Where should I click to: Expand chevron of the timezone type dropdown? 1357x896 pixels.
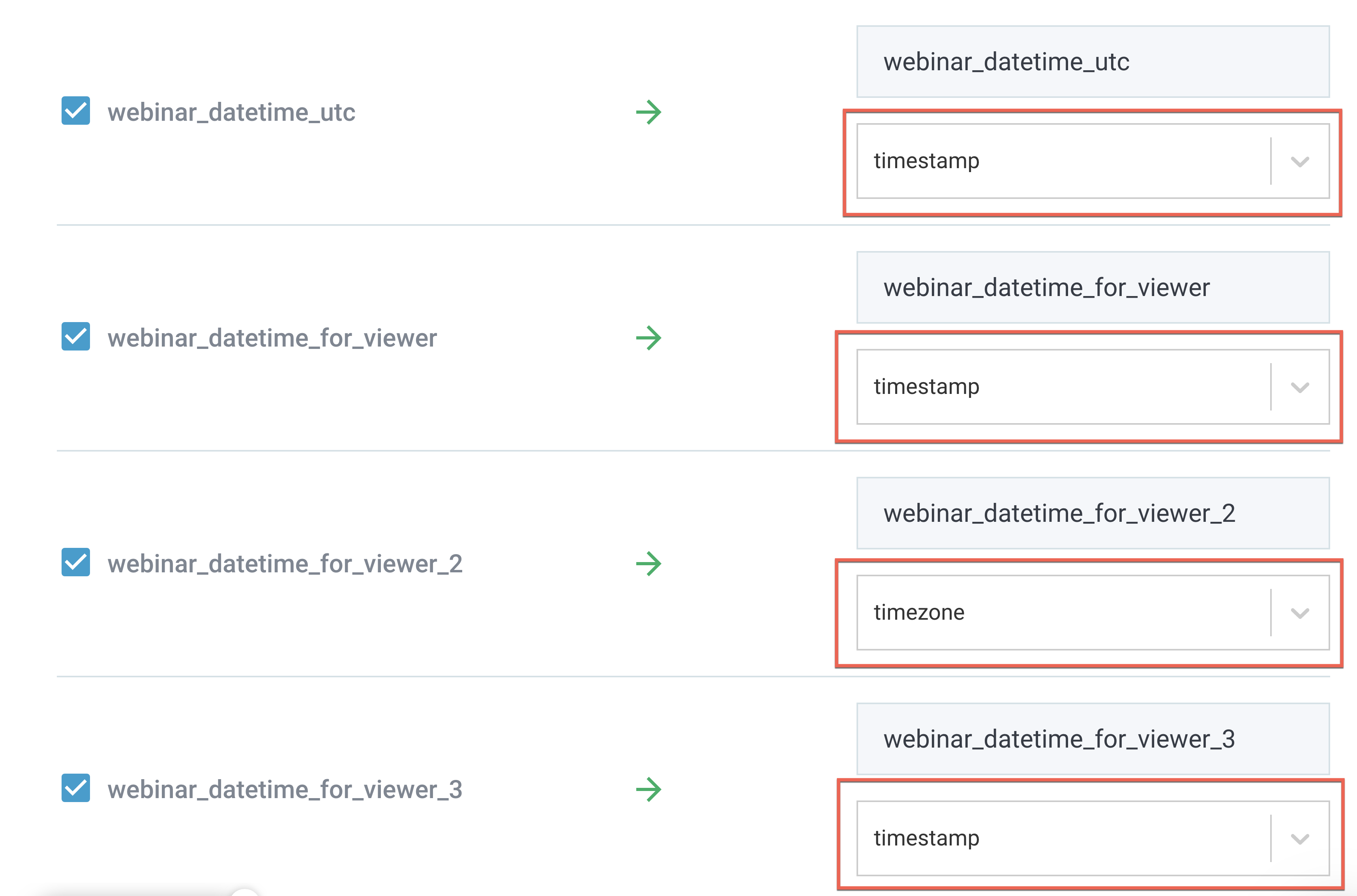point(1300,613)
